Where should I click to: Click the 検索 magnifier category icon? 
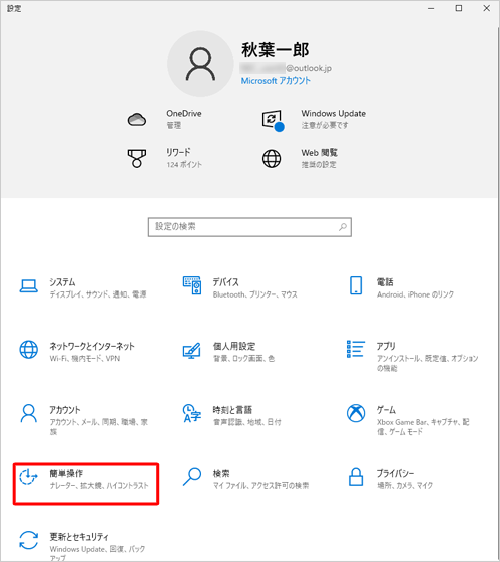coord(192,477)
